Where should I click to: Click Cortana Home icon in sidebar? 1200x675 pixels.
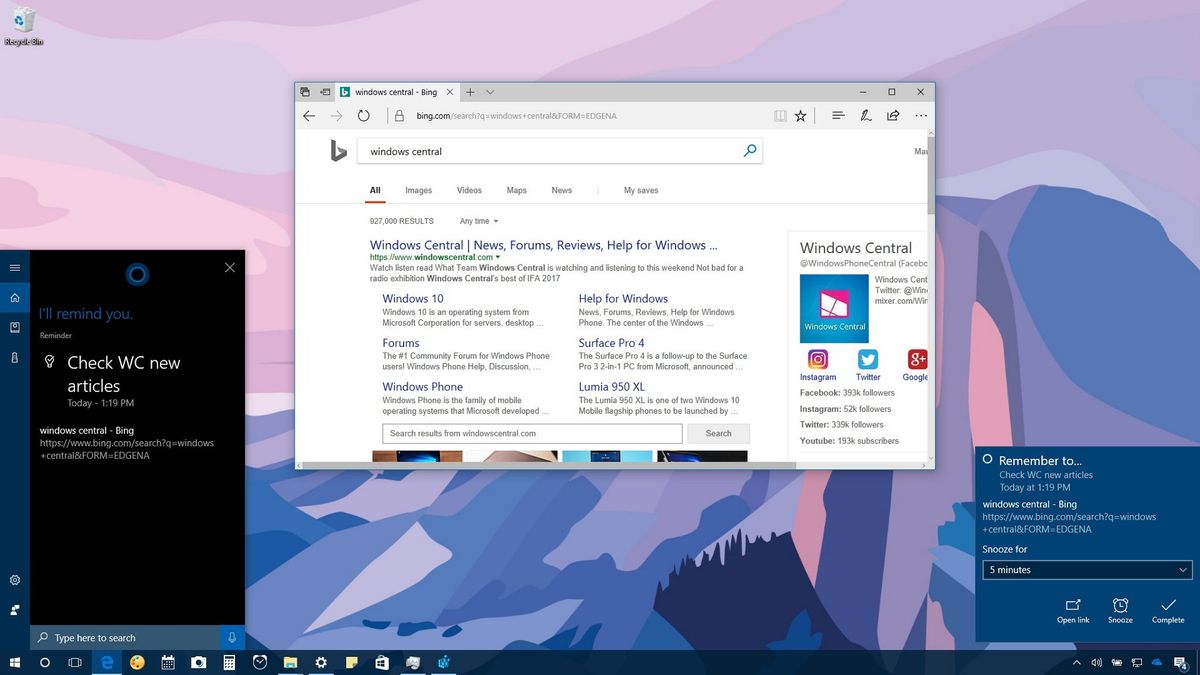pos(15,298)
